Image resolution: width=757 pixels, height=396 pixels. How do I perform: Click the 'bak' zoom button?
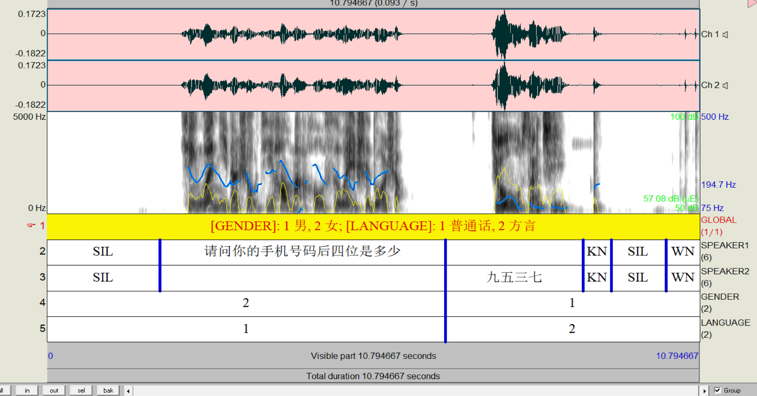[x=108, y=390]
